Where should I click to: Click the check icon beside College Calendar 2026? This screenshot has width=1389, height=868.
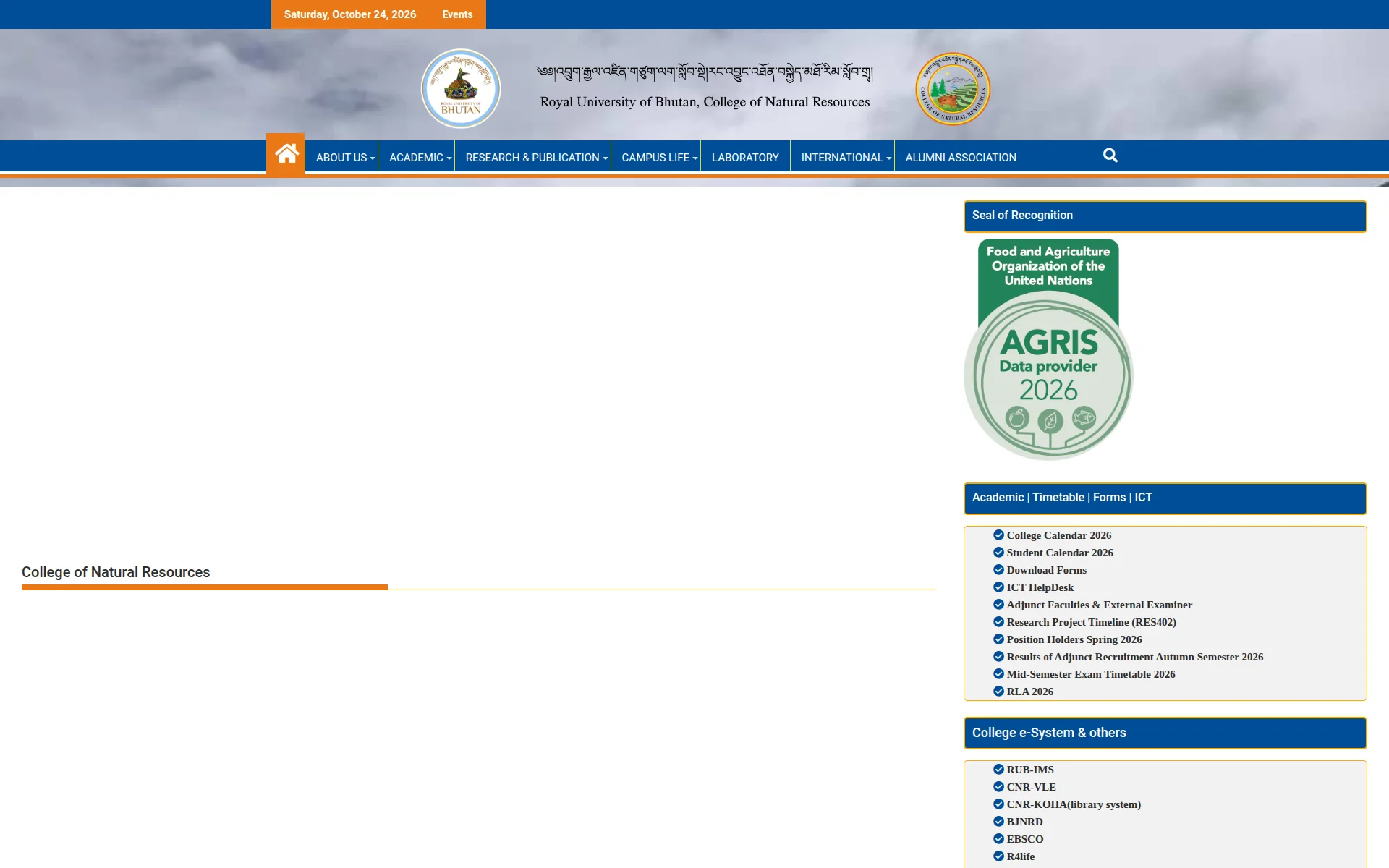[998, 535]
